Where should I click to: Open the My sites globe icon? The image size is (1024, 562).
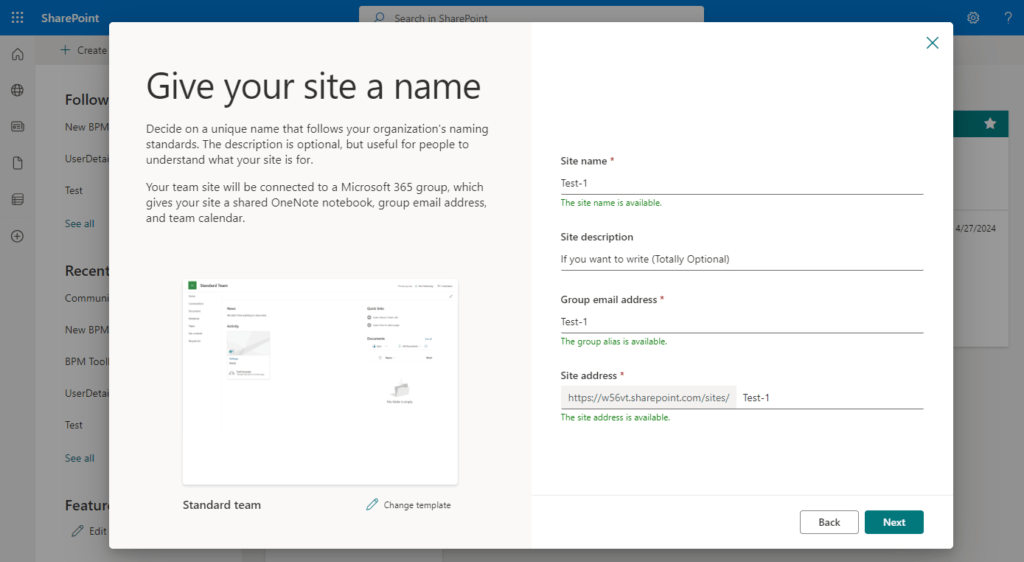click(x=18, y=90)
